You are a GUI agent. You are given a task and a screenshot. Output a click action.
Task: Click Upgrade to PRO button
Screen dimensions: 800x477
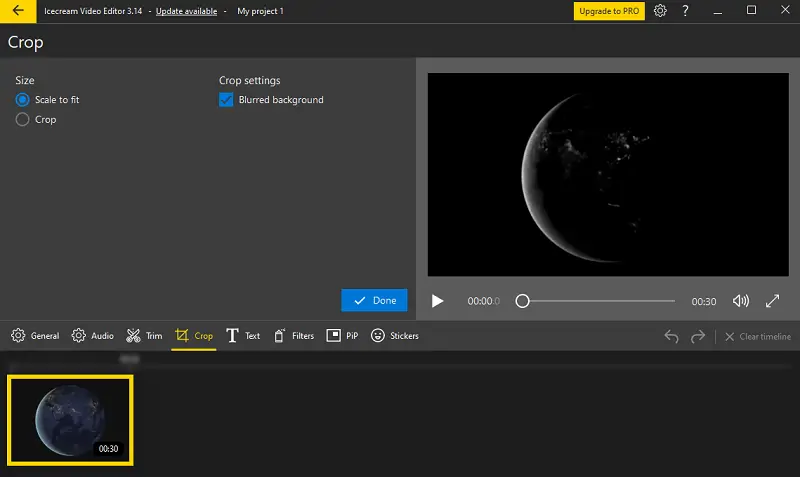pyautogui.click(x=609, y=11)
